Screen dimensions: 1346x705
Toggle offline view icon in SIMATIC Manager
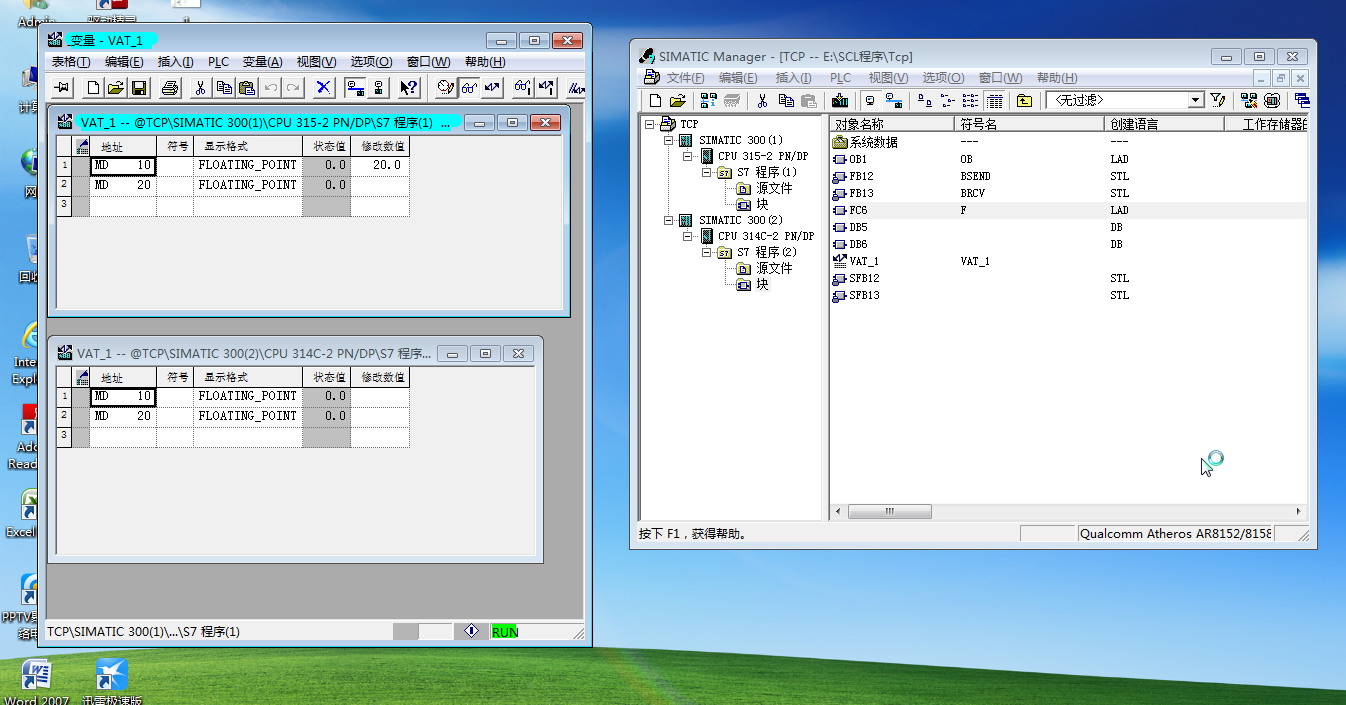pos(870,100)
